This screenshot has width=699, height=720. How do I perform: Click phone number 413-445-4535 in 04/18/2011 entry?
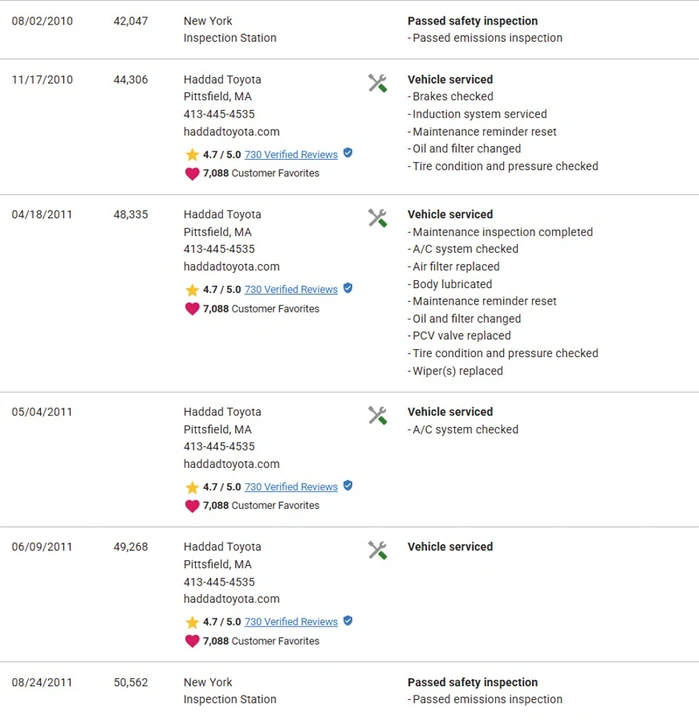pos(219,249)
